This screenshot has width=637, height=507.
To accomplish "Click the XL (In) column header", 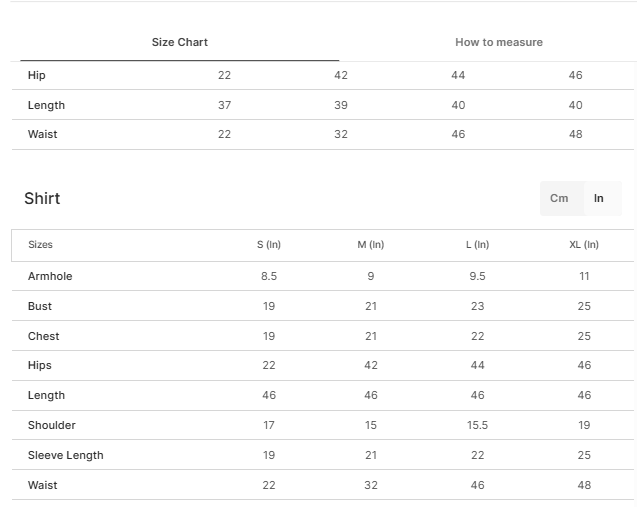I will click(x=584, y=245).
